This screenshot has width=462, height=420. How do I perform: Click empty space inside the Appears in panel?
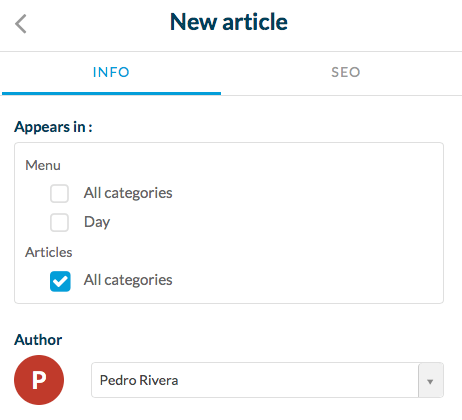coord(300,233)
